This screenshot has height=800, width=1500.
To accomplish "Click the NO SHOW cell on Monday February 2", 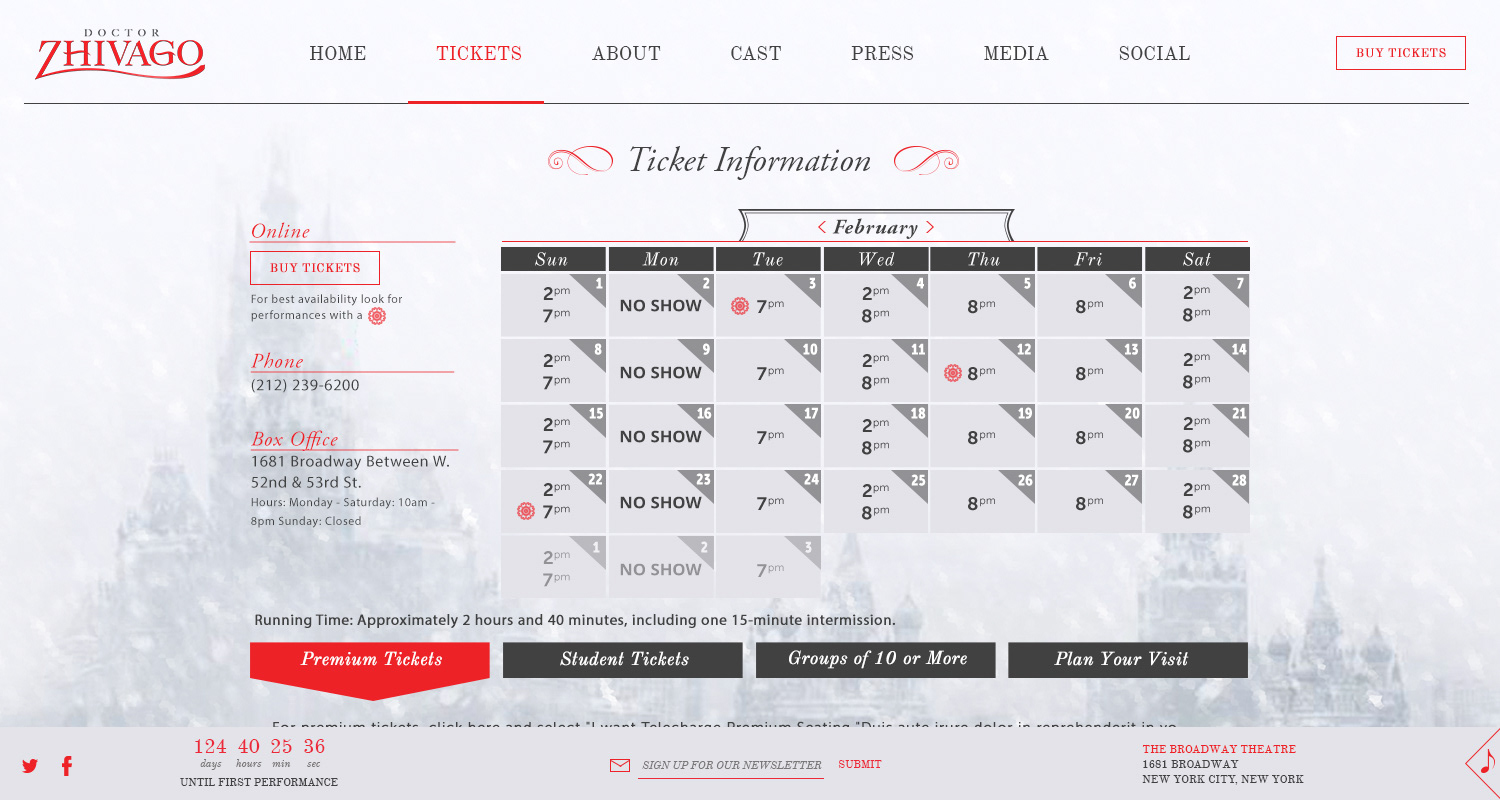I will tap(661, 306).
